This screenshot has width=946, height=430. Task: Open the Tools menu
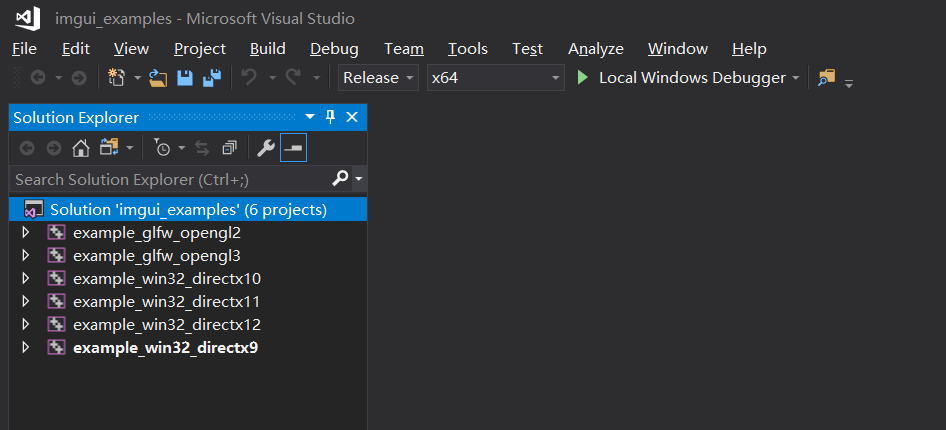[x=468, y=49]
